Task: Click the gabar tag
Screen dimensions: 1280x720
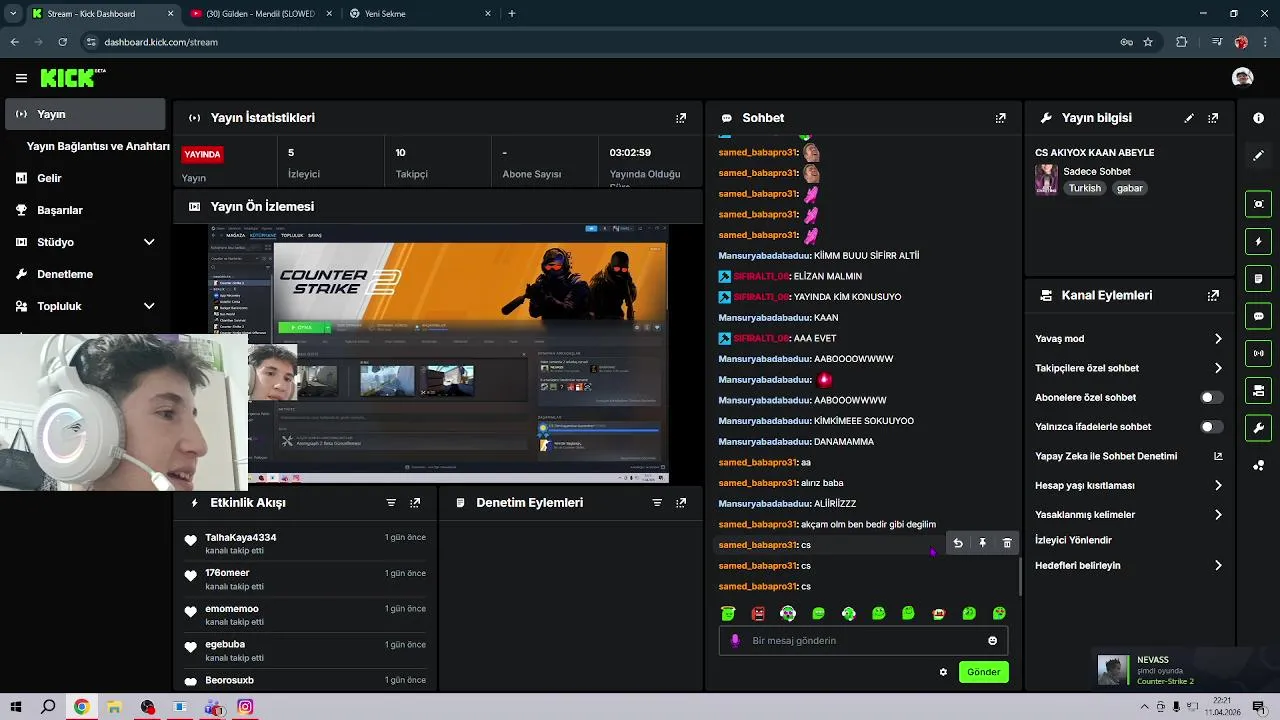Action: pyautogui.click(x=1130, y=188)
